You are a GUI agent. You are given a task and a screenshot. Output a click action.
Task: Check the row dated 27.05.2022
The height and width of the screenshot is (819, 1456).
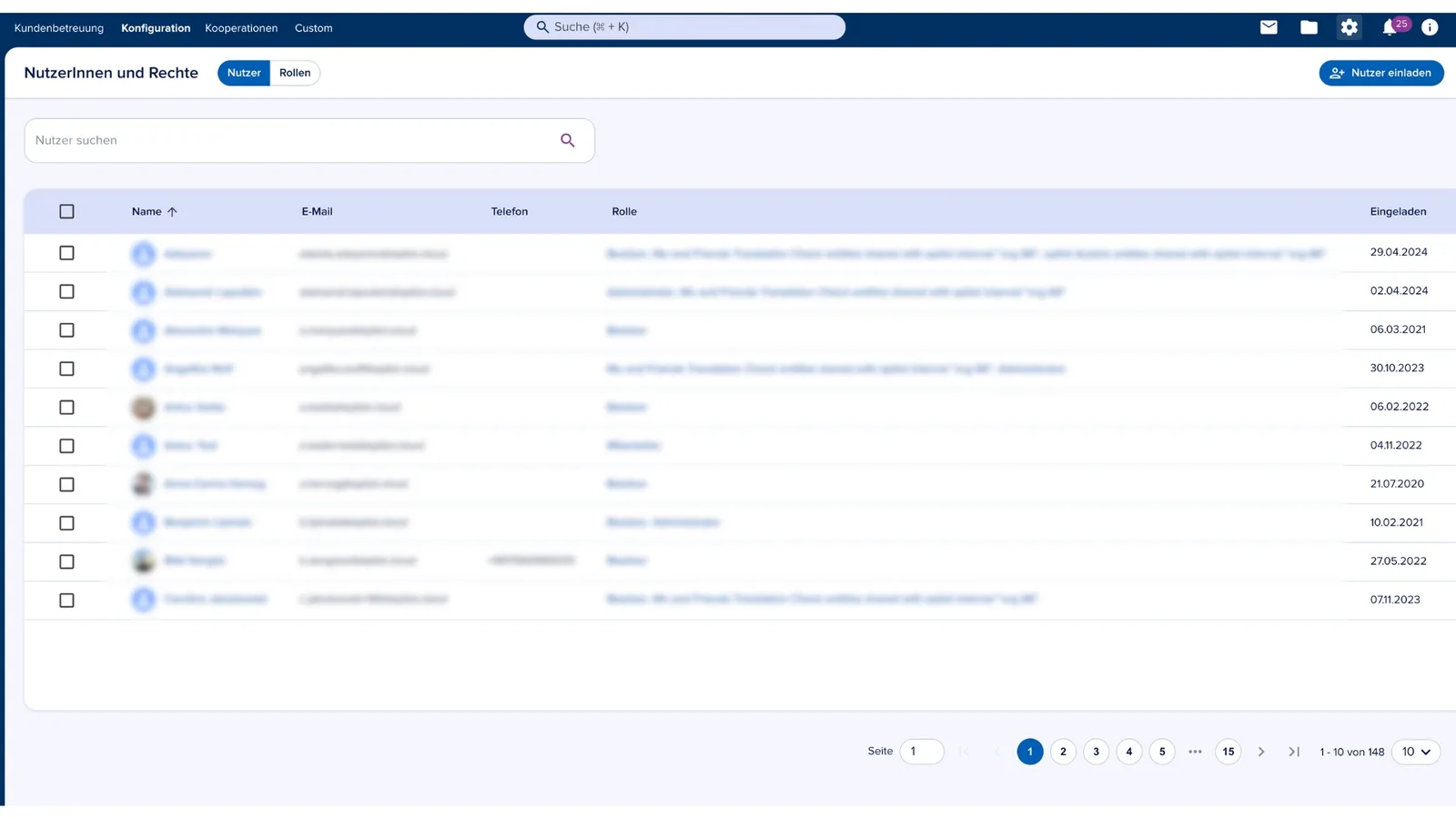click(66, 561)
